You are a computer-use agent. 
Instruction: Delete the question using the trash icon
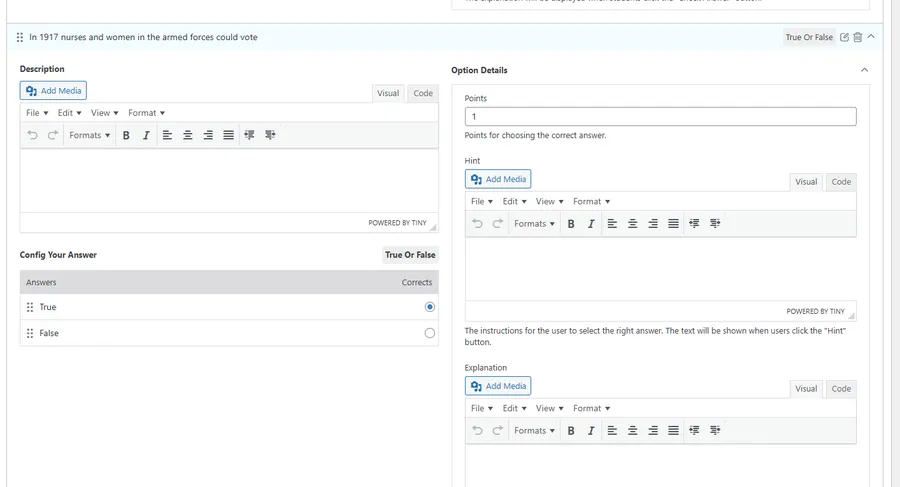(857, 37)
